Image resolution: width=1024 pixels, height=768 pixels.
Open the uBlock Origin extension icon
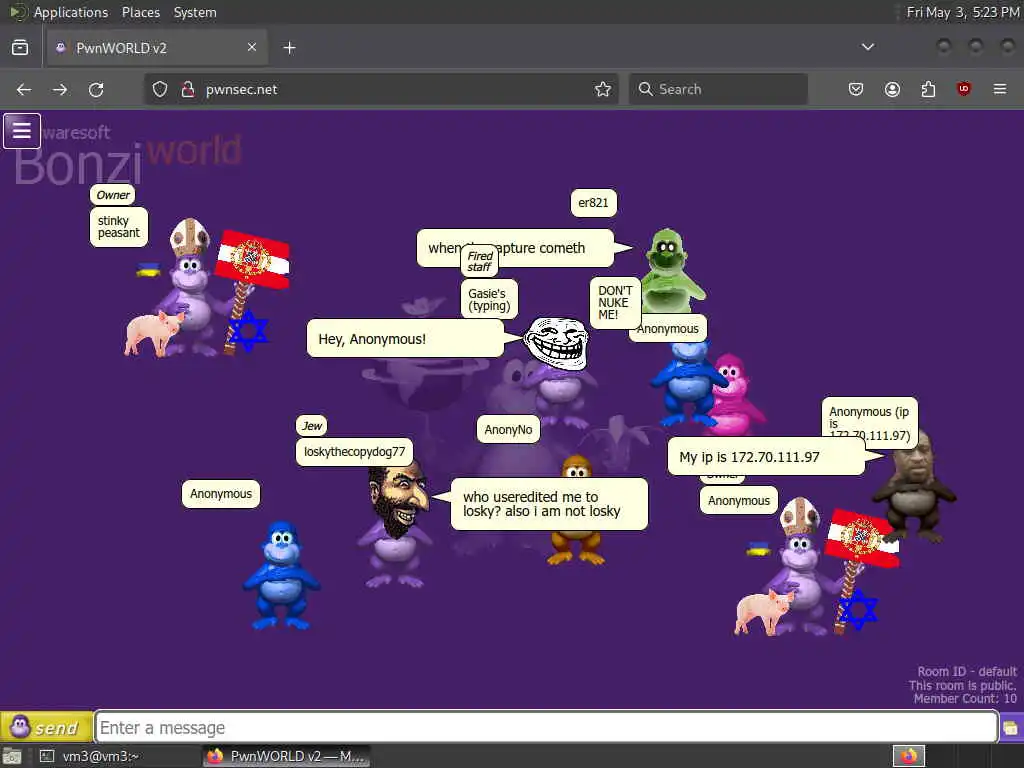(963, 89)
